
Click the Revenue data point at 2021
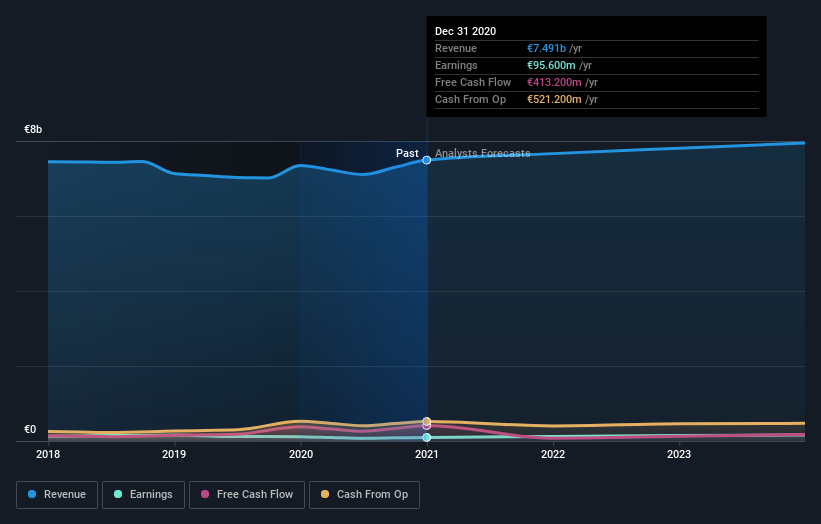pyautogui.click(x=427, y=160)
